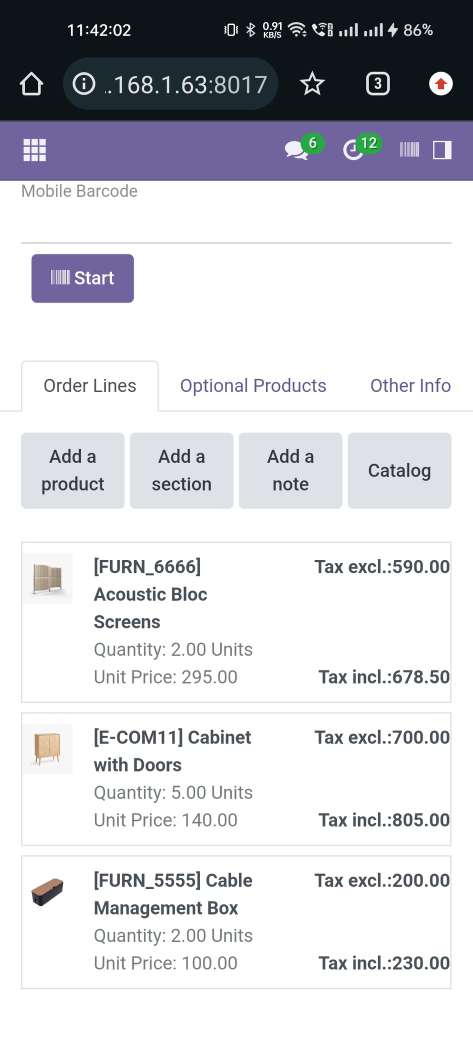
Task: Tap the barcode scanner icon in header
Action: 409,150
